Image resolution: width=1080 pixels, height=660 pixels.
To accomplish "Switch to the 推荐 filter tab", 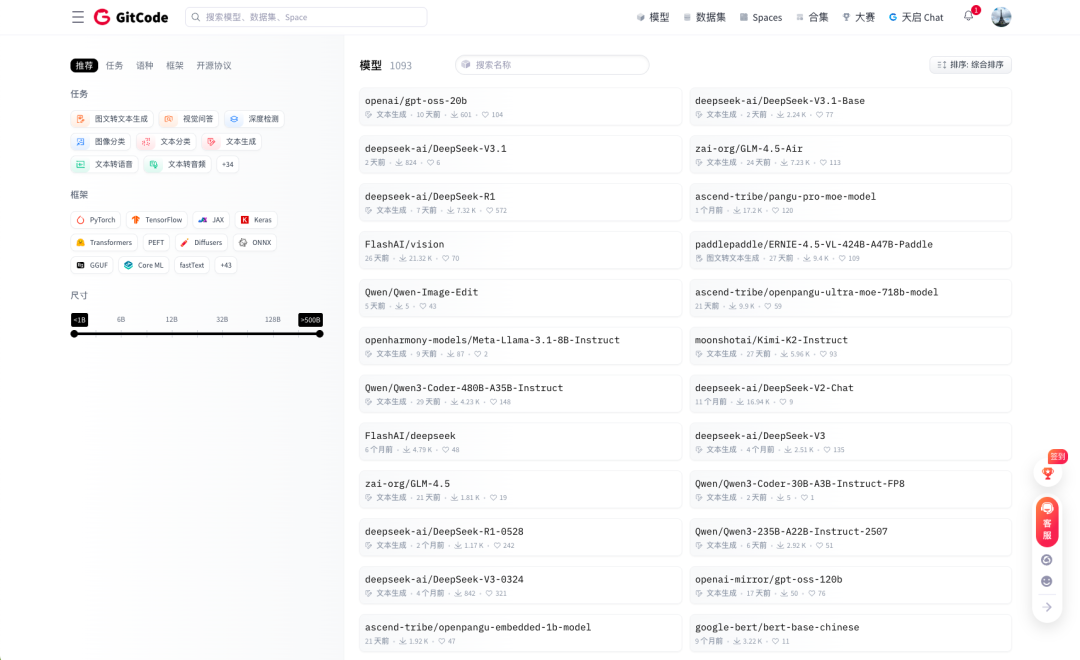I will point(84,65).
